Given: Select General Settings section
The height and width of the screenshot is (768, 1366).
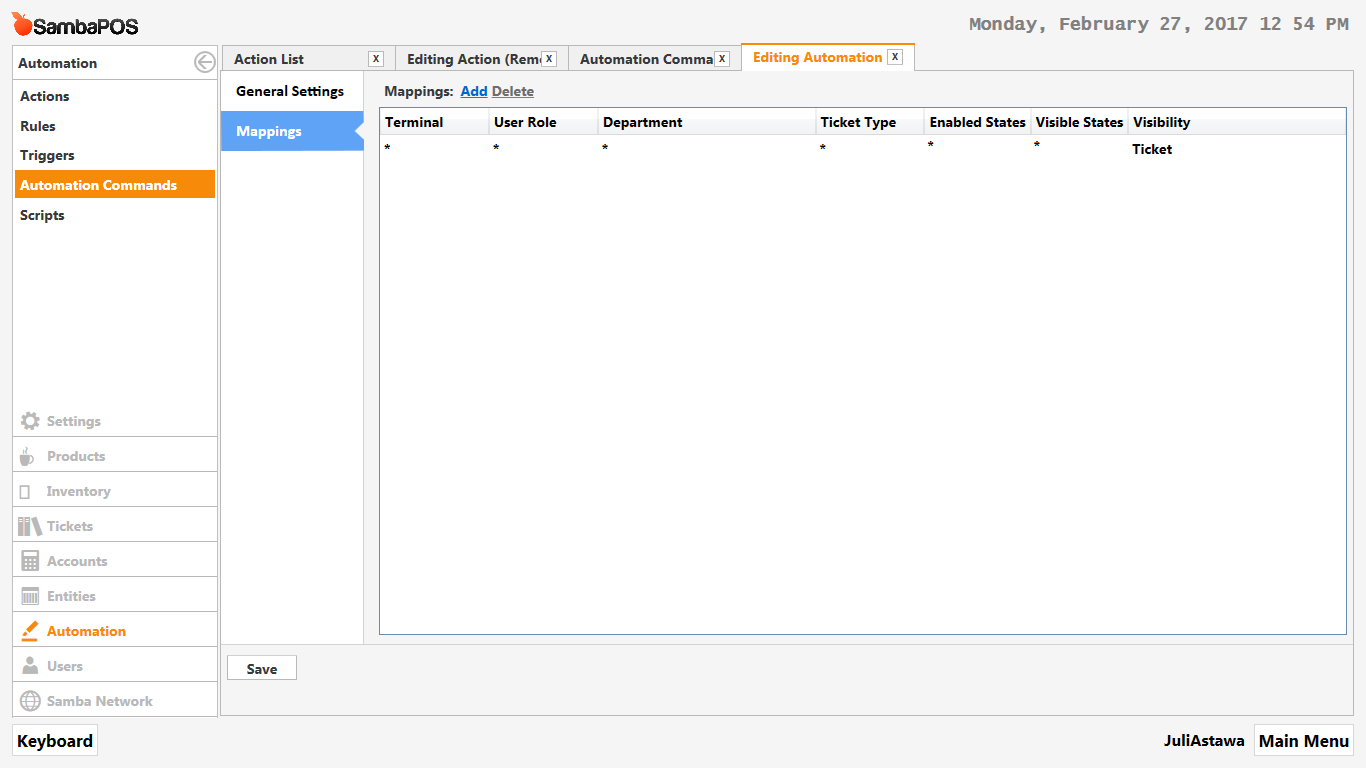Looking at the screenshot, I should pyautogui.click(x=290, y=91).
